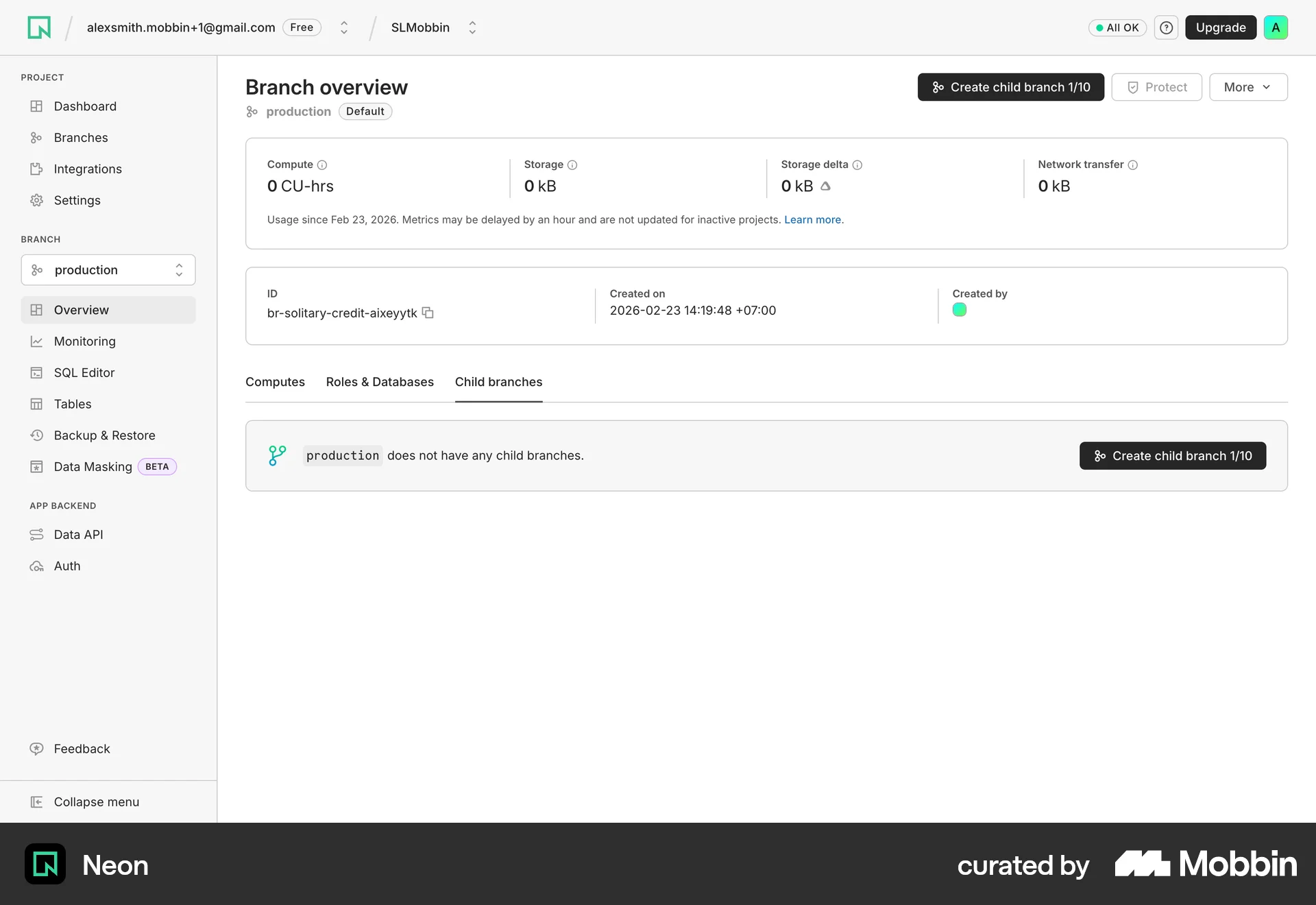Switch to Roles & Databases tab
This screenshot has width=1316, height=905.
(x=380, y=382)
